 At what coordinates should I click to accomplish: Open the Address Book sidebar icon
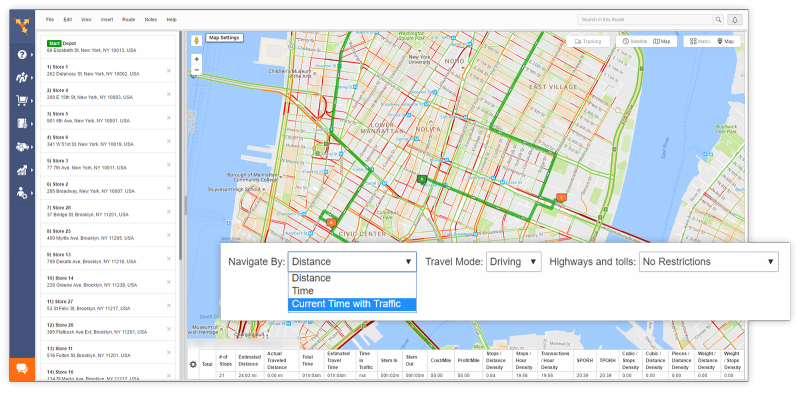pos(22,124)
